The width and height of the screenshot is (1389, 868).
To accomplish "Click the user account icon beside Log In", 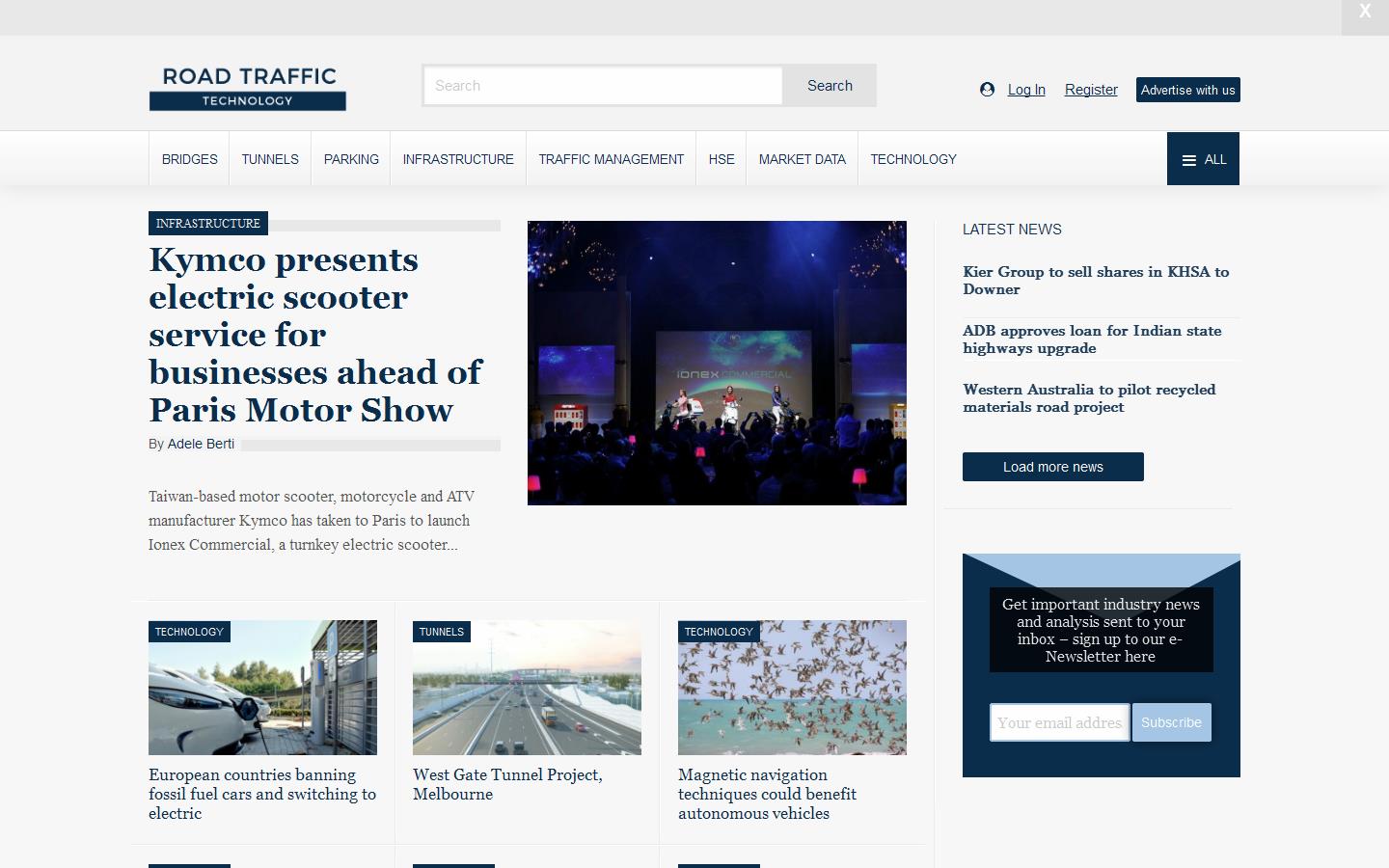I will 987,90.
